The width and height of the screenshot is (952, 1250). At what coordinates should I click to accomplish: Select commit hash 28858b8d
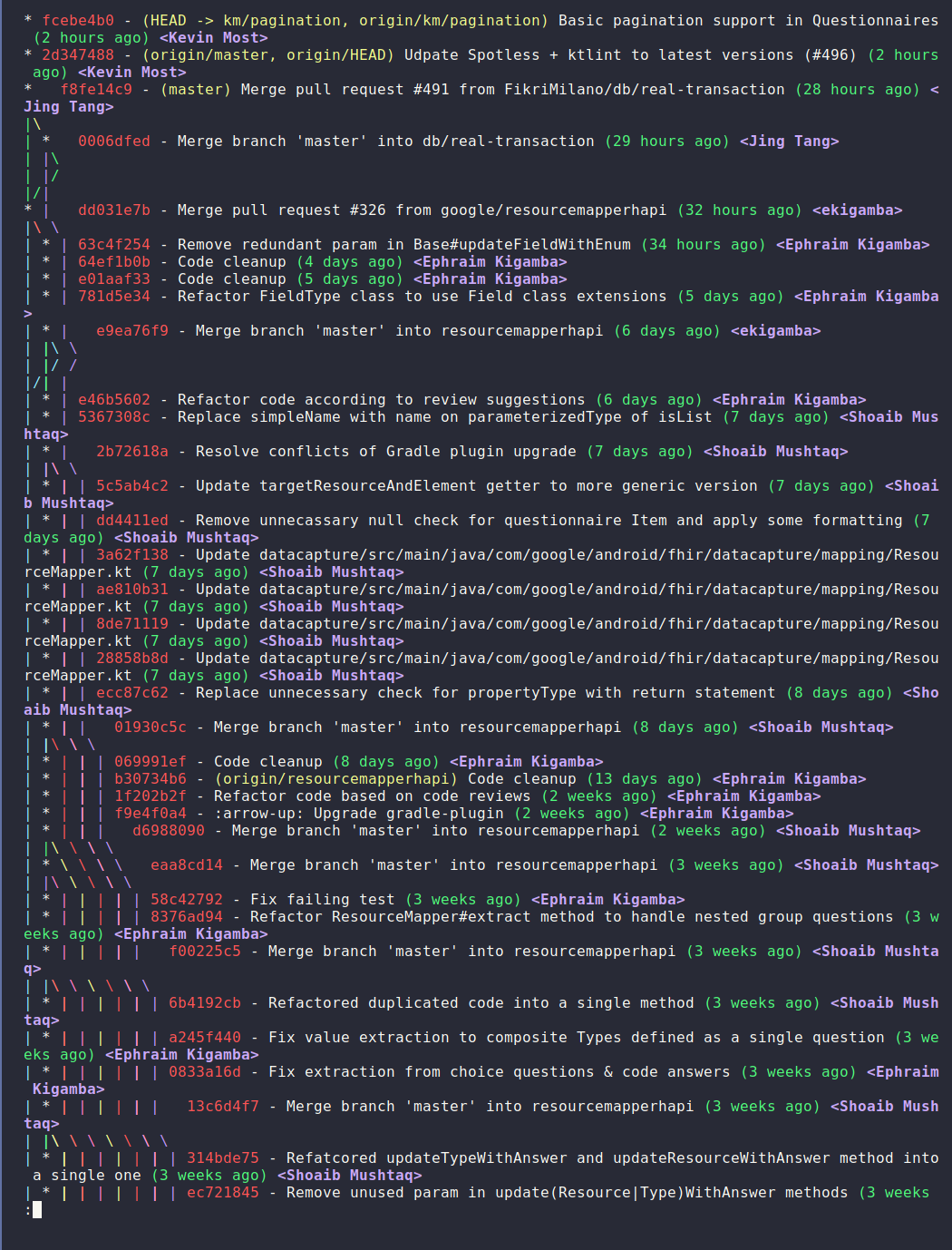[x=132, y=658]
